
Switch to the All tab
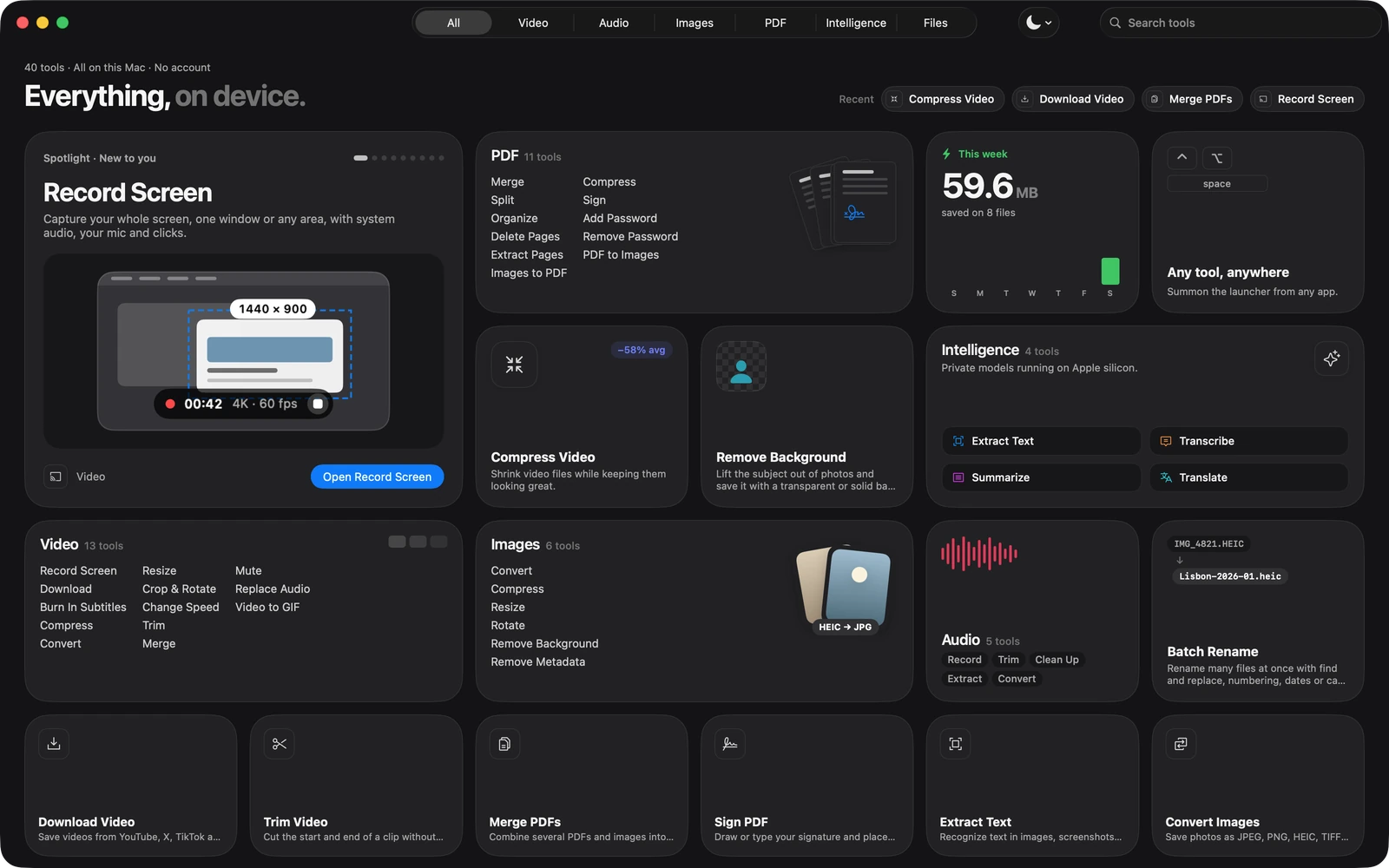click(x=453, y=23)
